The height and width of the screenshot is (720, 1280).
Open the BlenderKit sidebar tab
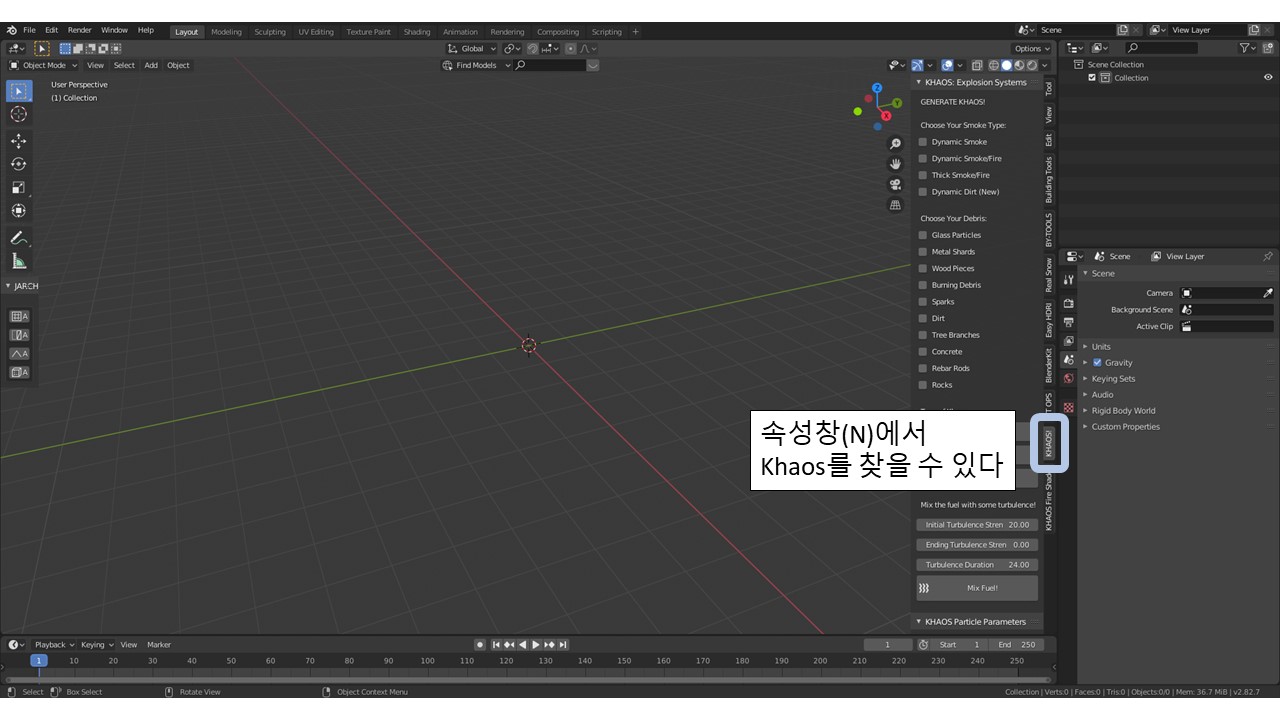click(x=1049, y=365)
